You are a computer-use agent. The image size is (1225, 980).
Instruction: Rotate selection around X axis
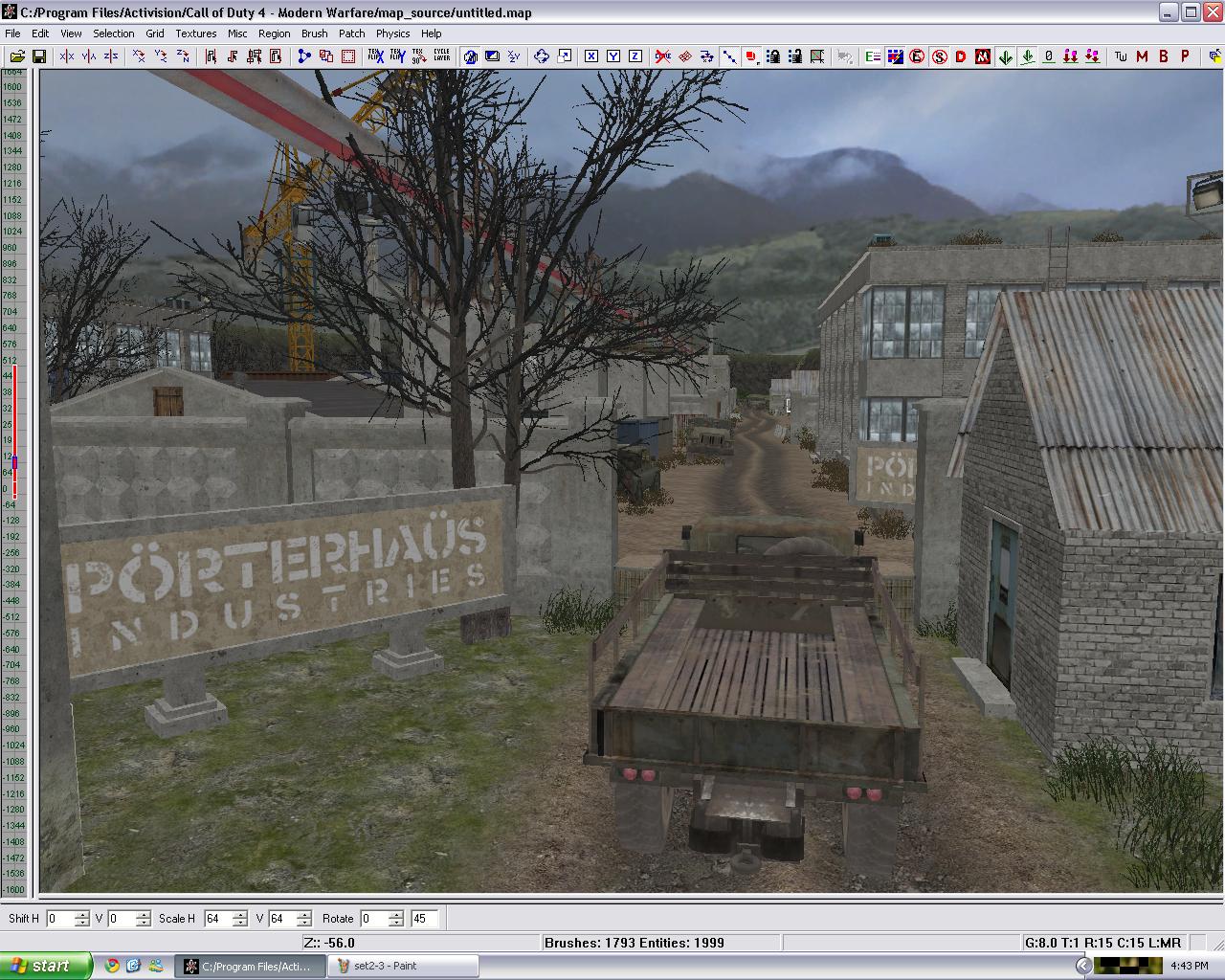[139, 56]
